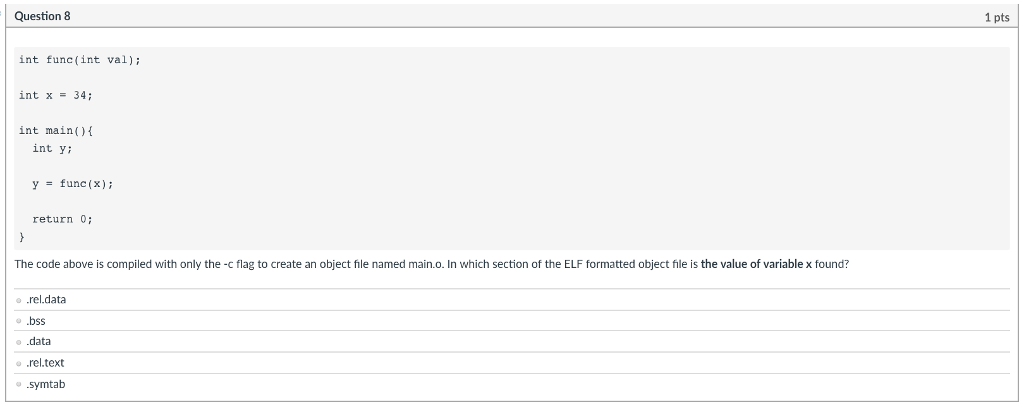Click the closing brace of main function
Image resolution: width=1024 pixels, height=407 pixels.
coord(22,237)
